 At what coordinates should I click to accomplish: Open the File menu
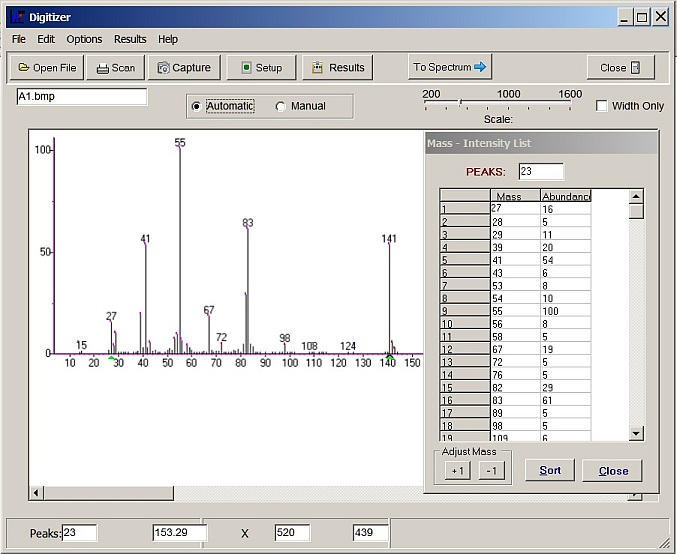pyautogui.click(x=19, y=39)
